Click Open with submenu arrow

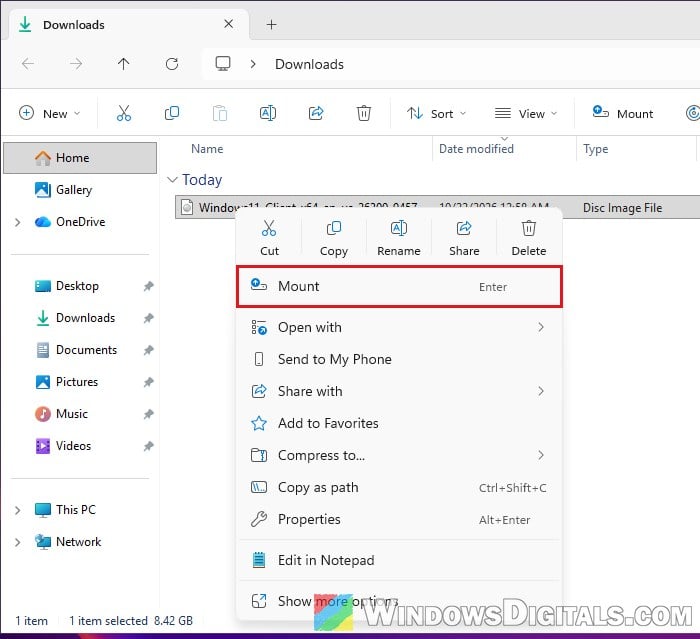(541, 327)
